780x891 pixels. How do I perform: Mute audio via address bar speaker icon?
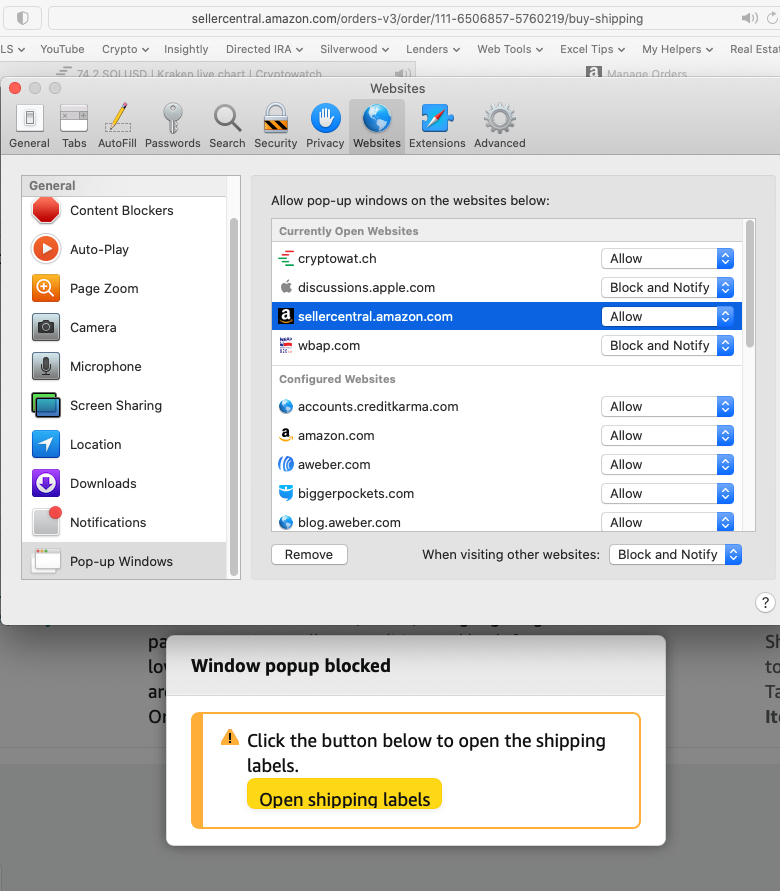click(x=749, y=18)
